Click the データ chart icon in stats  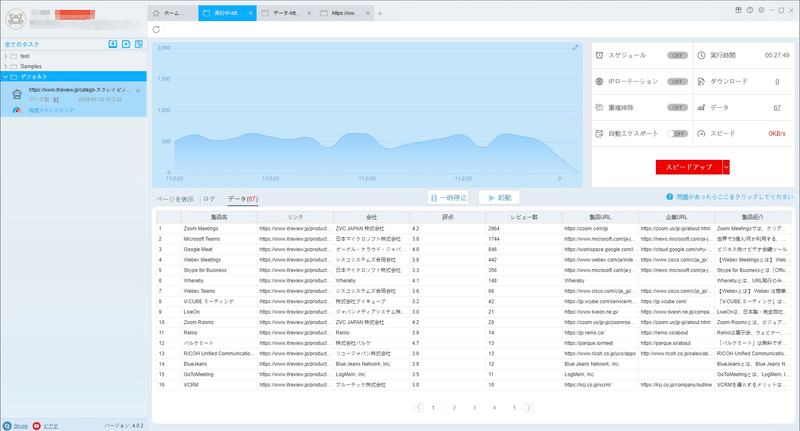(702, 108)
